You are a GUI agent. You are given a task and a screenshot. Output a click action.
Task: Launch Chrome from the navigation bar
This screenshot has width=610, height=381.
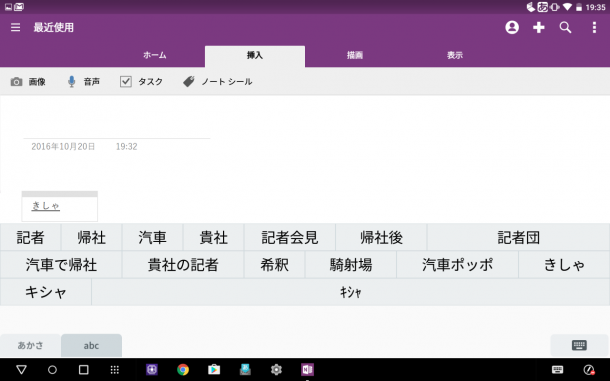[x=183, y=370]
